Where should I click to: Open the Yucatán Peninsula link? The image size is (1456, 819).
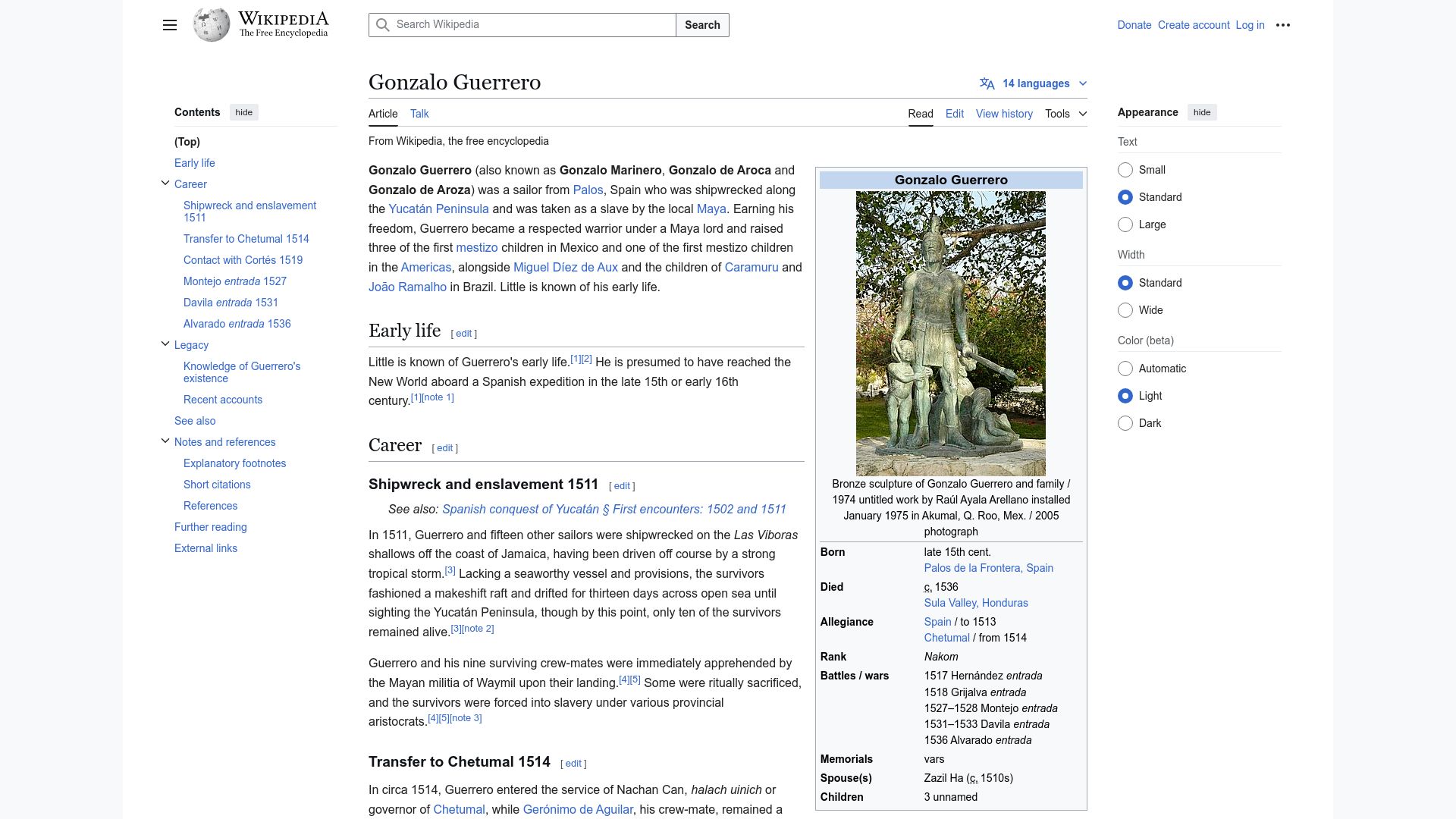[438, 209]
